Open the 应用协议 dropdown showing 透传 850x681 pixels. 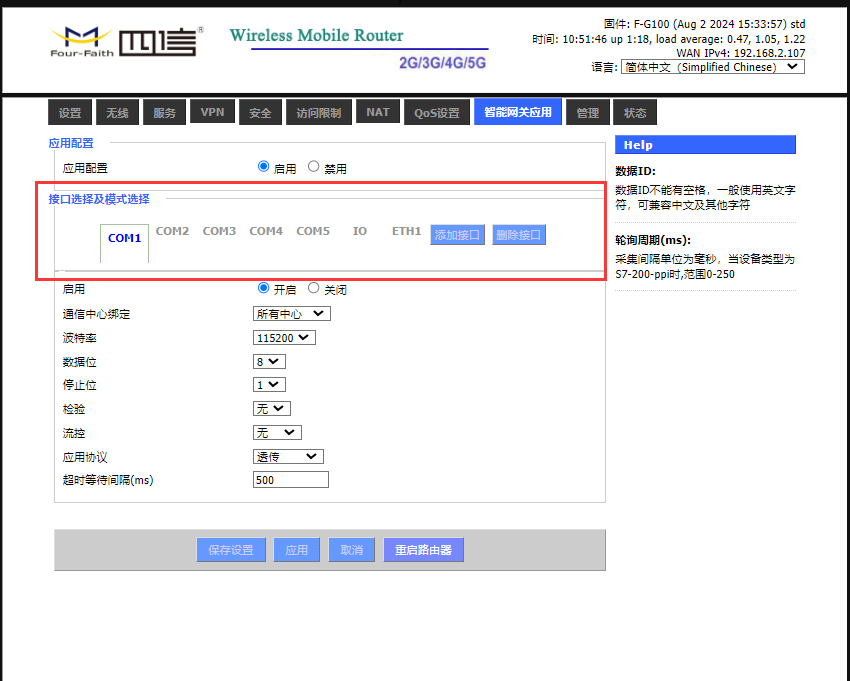(x=288, y=457)
